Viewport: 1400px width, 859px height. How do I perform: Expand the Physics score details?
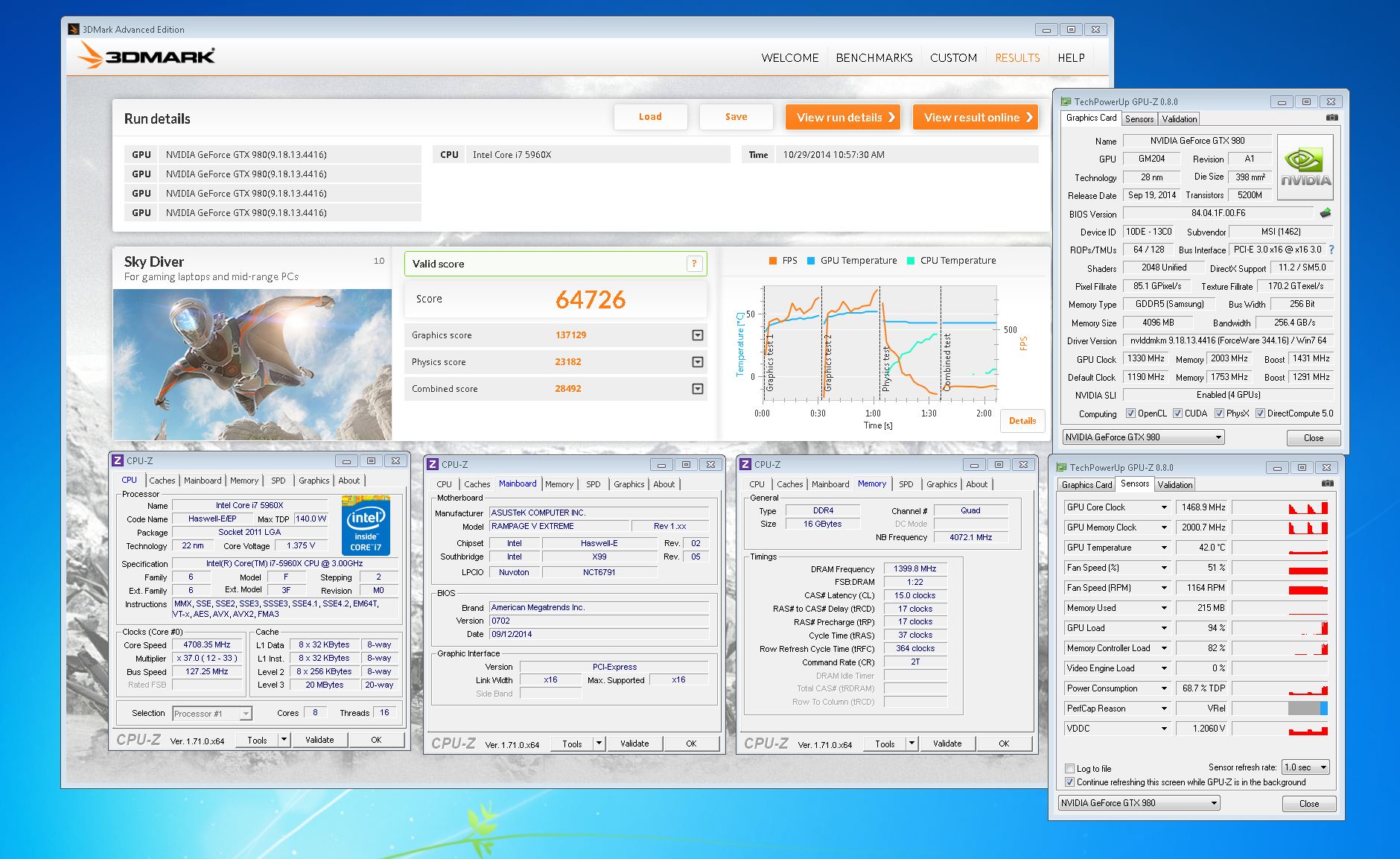[698, 362]
